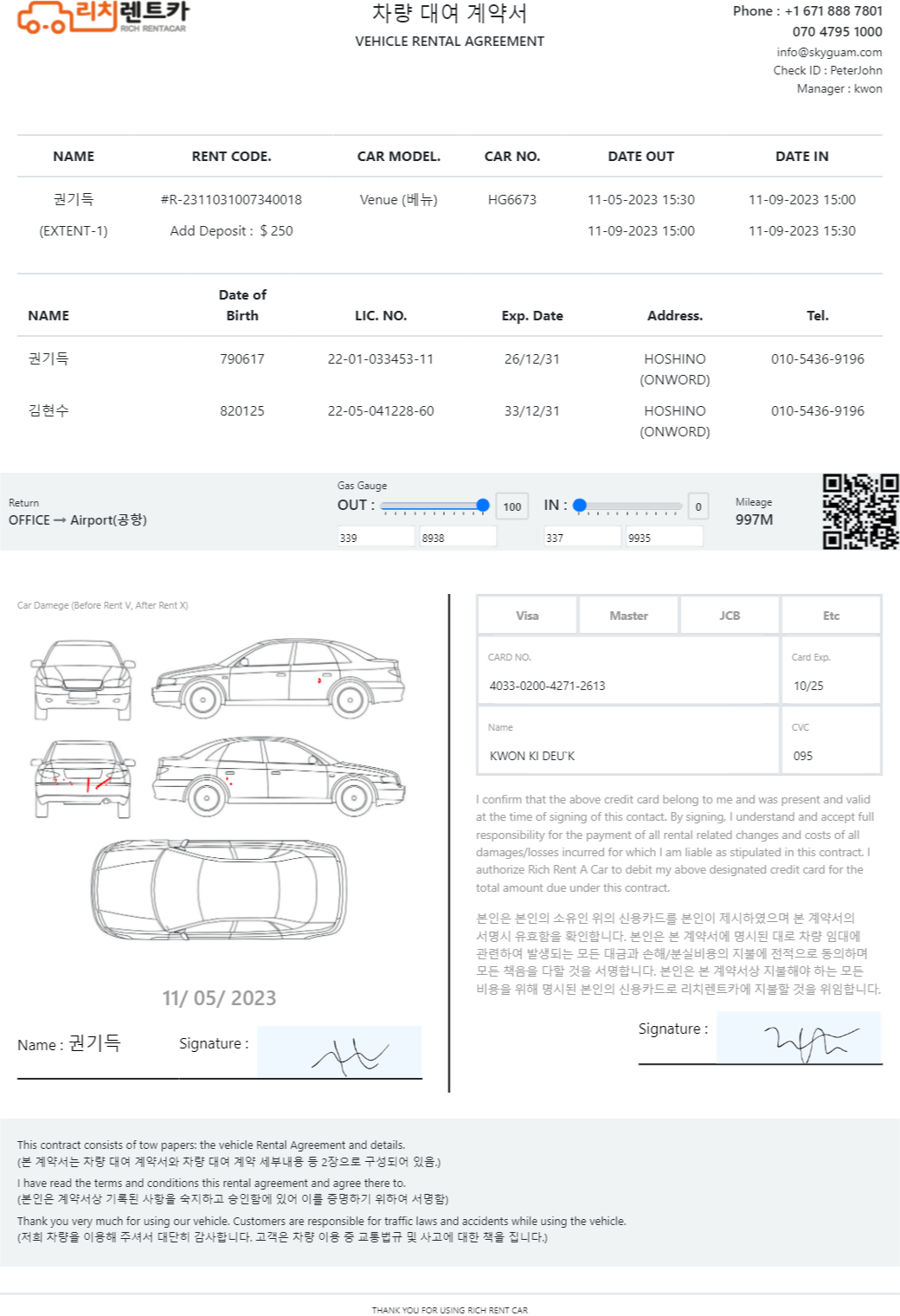Click license number 22-05-041228-60
The height and width of the screenshot is (1316, 900).
(381, 411)
